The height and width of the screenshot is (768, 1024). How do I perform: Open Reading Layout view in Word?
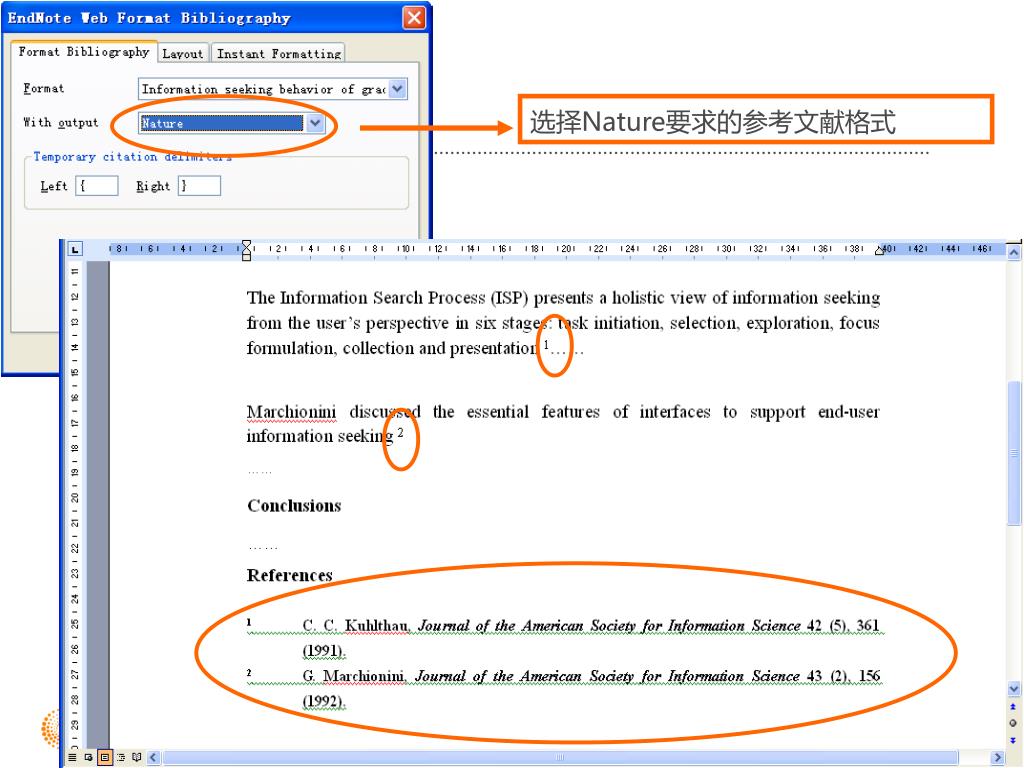(136, 758)
